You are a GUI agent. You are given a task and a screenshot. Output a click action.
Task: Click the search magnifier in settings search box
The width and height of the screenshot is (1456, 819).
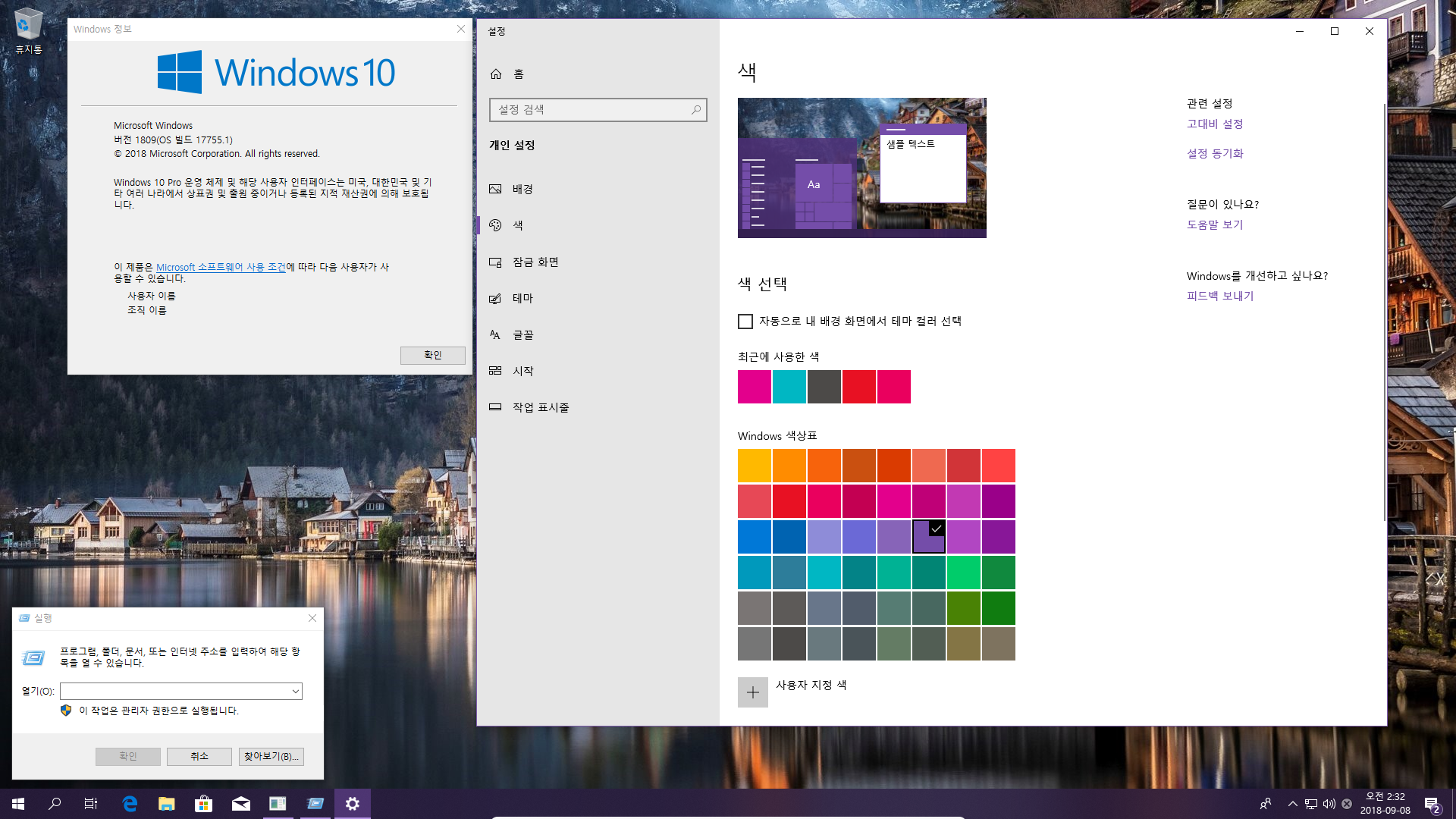click(x=695, y=110)
